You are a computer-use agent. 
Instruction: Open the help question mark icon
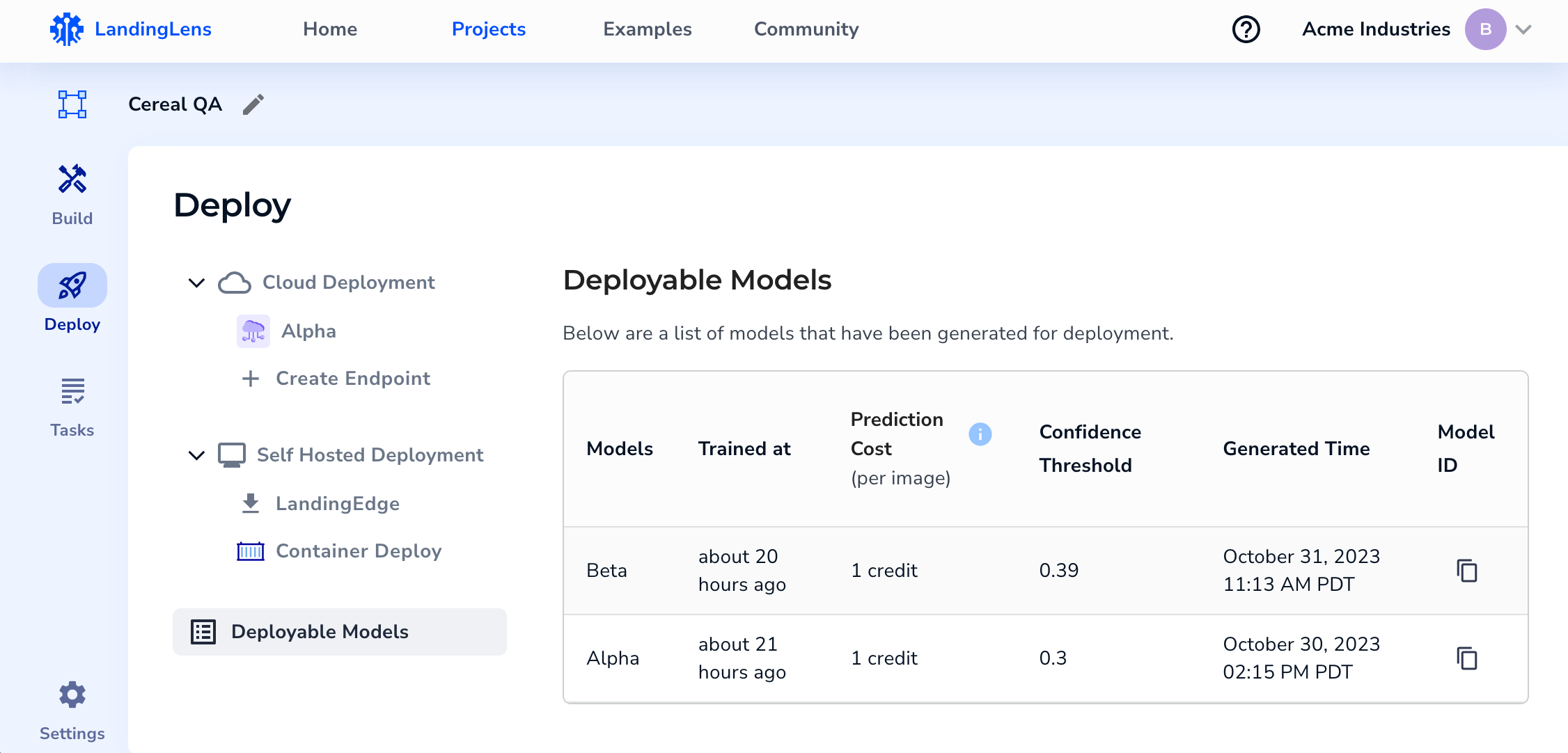[1246, 29]
